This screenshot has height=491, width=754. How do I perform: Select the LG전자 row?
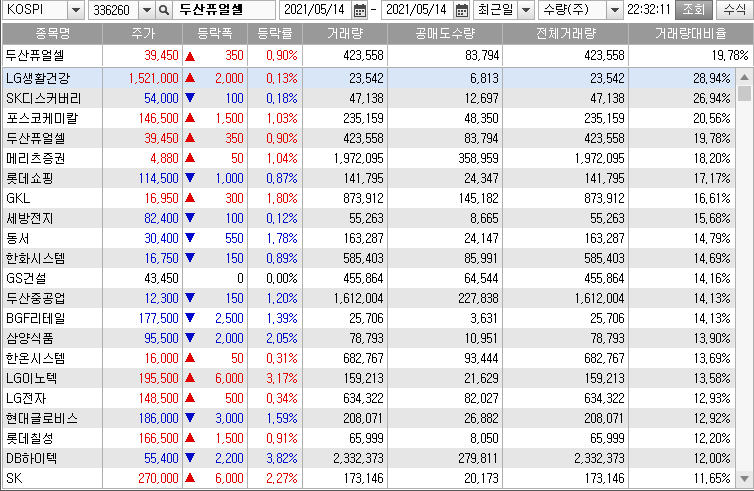point(369,398)
